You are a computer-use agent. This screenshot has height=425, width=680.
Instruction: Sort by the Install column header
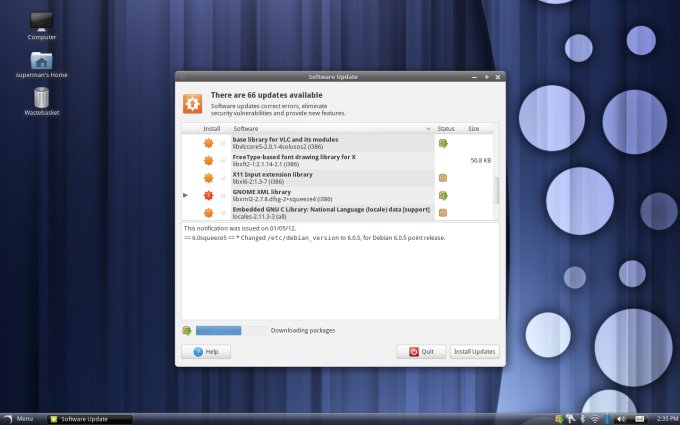tap(212, 129)
